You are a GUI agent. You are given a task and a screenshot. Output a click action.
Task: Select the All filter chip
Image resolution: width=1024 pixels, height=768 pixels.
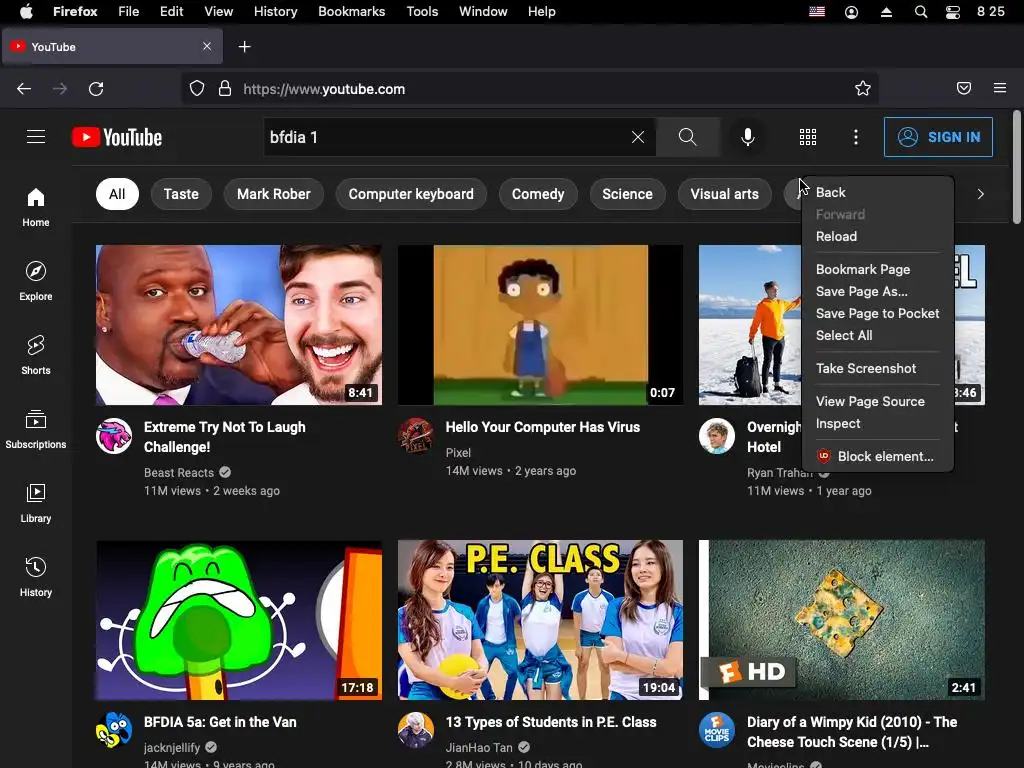[x=118, y=194]
